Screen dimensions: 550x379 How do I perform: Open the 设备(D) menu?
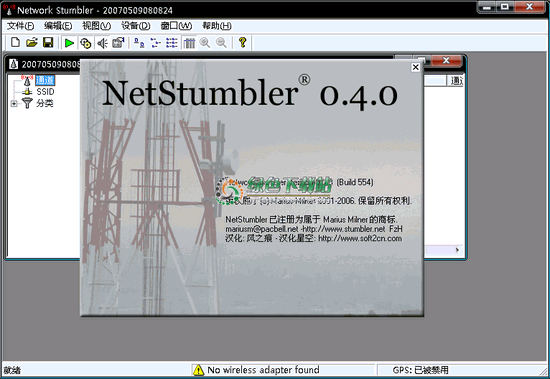(136, 26)
